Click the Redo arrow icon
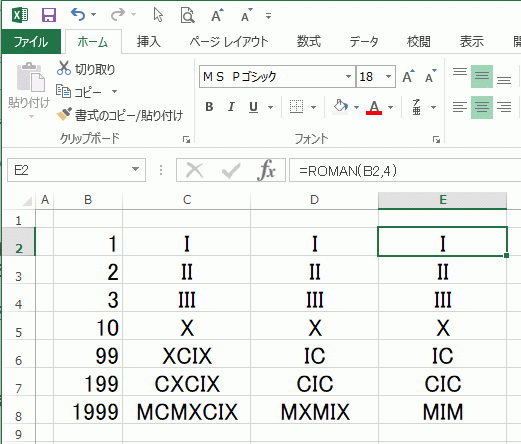The height and width of the screenshot is (444, 521). point(118,15)
